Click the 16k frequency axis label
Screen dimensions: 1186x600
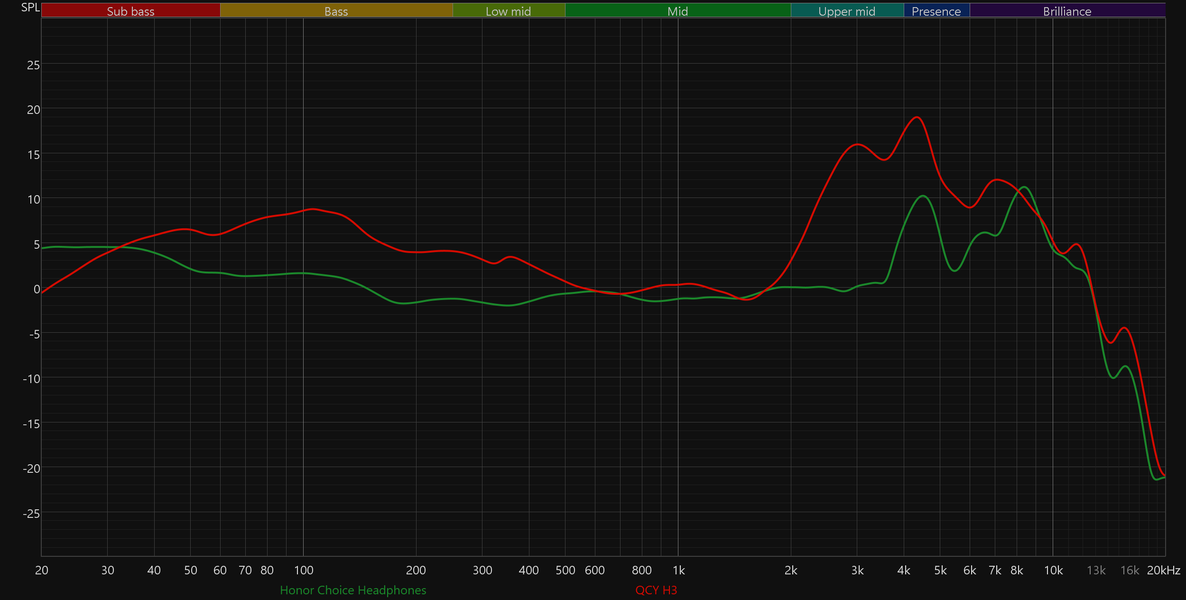[x=1130, y=570]
